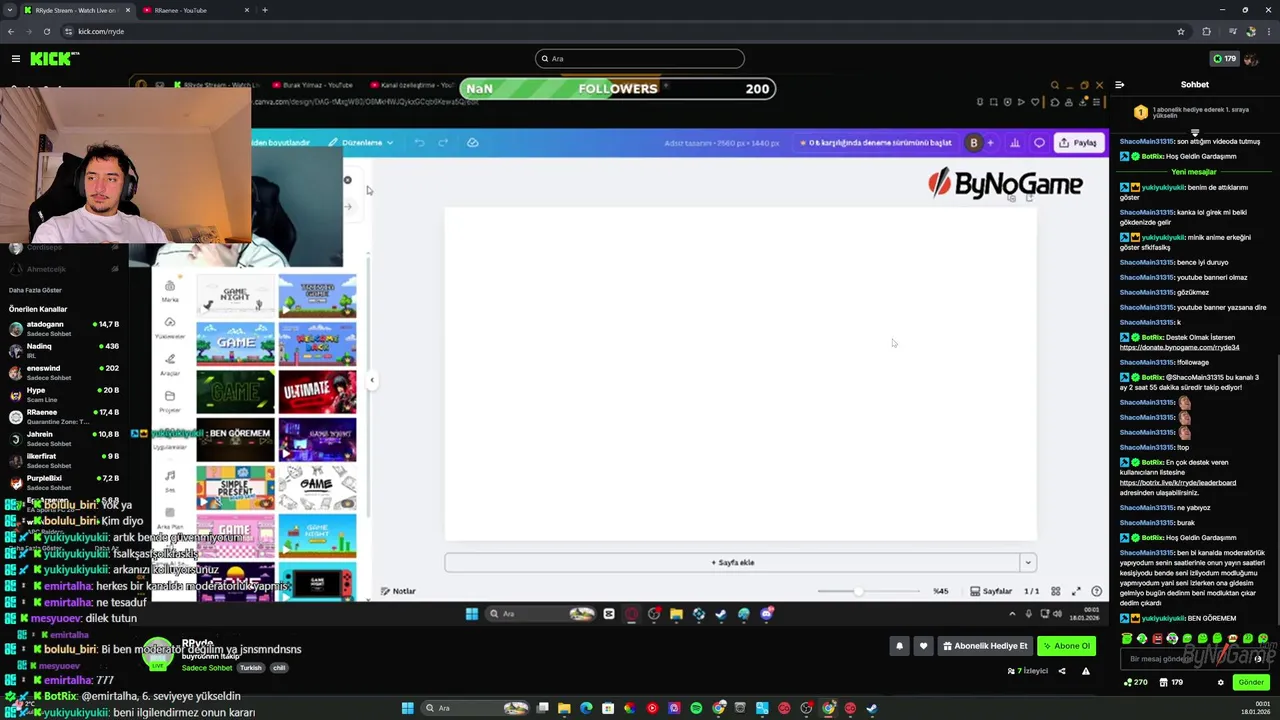Open the Kick hamburger menu
Screen dimensions: 1280x720
click(16, 59)
